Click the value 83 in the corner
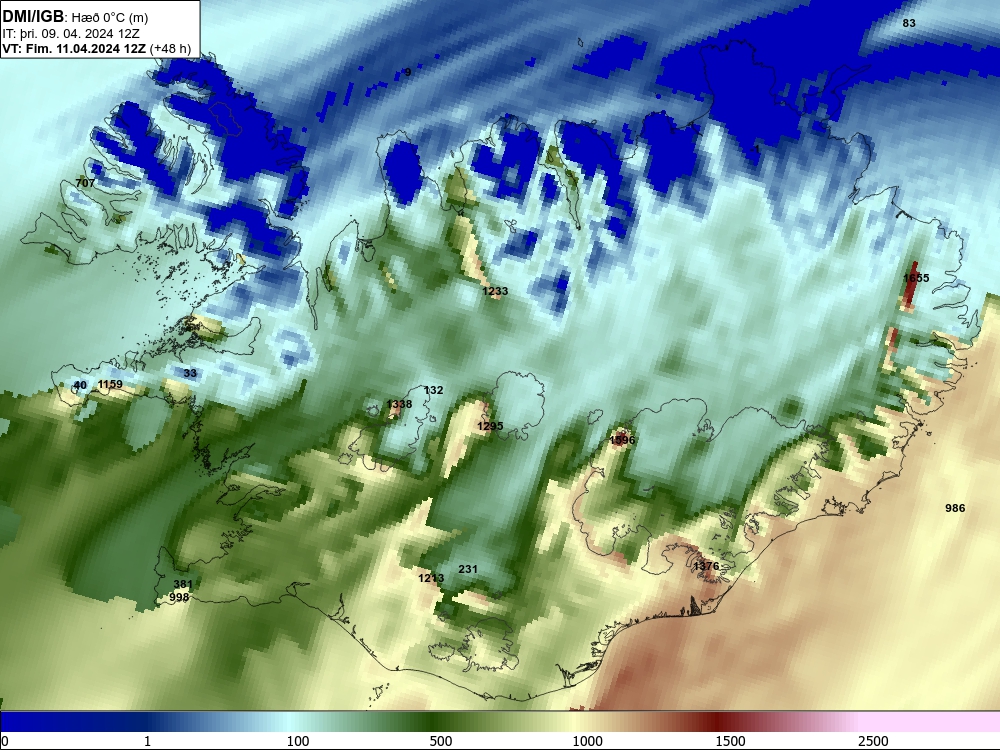This screenshot has width=1000, height=750. pos(909,24)
